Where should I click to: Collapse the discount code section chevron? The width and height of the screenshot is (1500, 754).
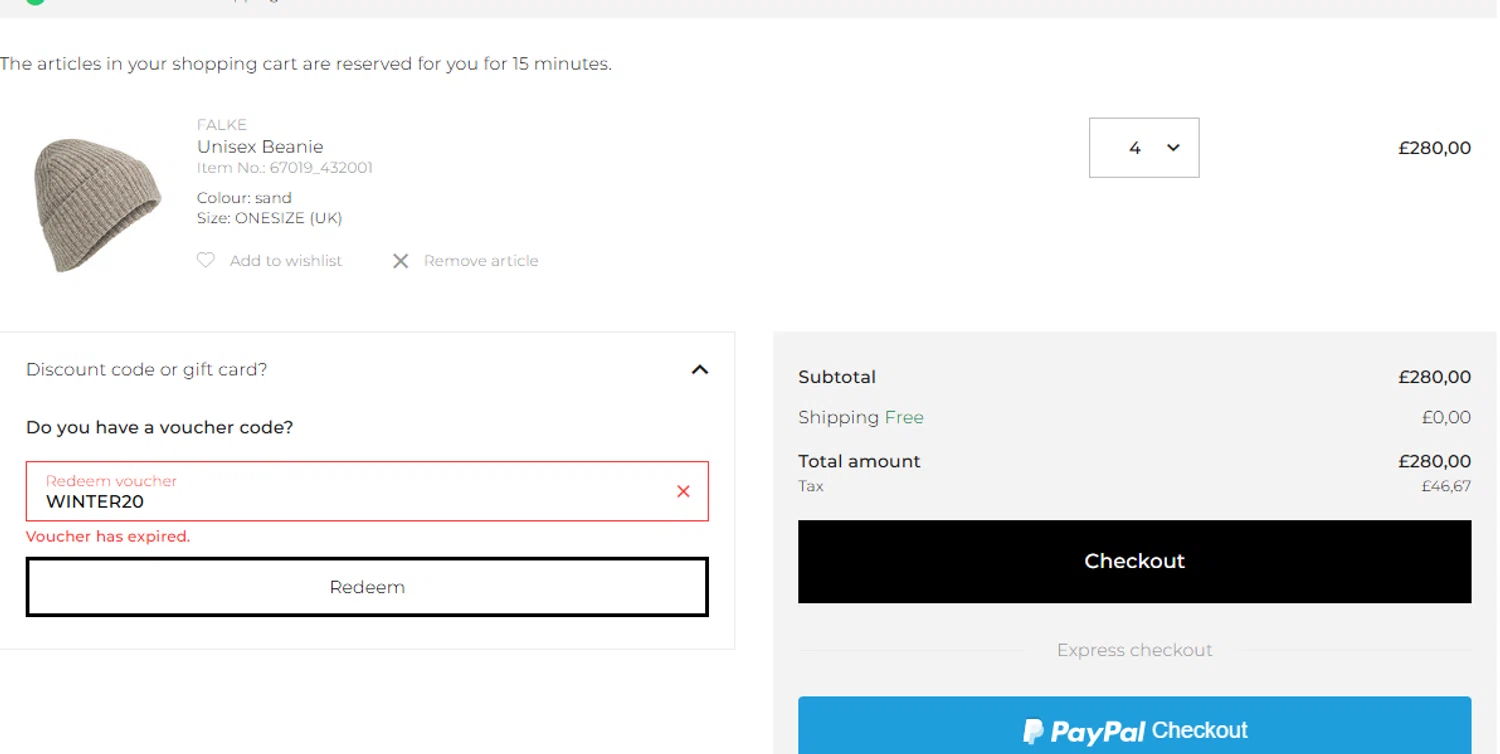[x=700, y=370]
